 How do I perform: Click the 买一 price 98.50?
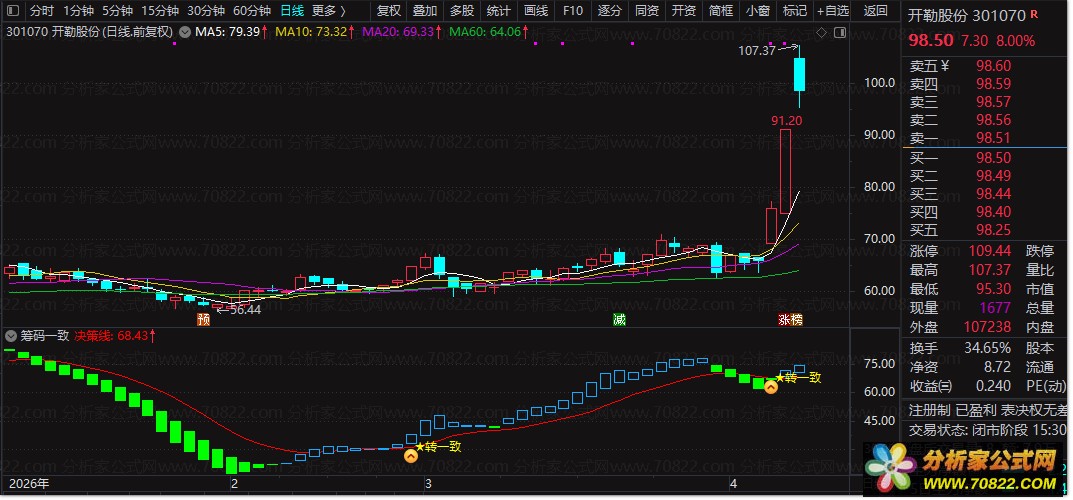pyautogui.click(x=993, y=158)
